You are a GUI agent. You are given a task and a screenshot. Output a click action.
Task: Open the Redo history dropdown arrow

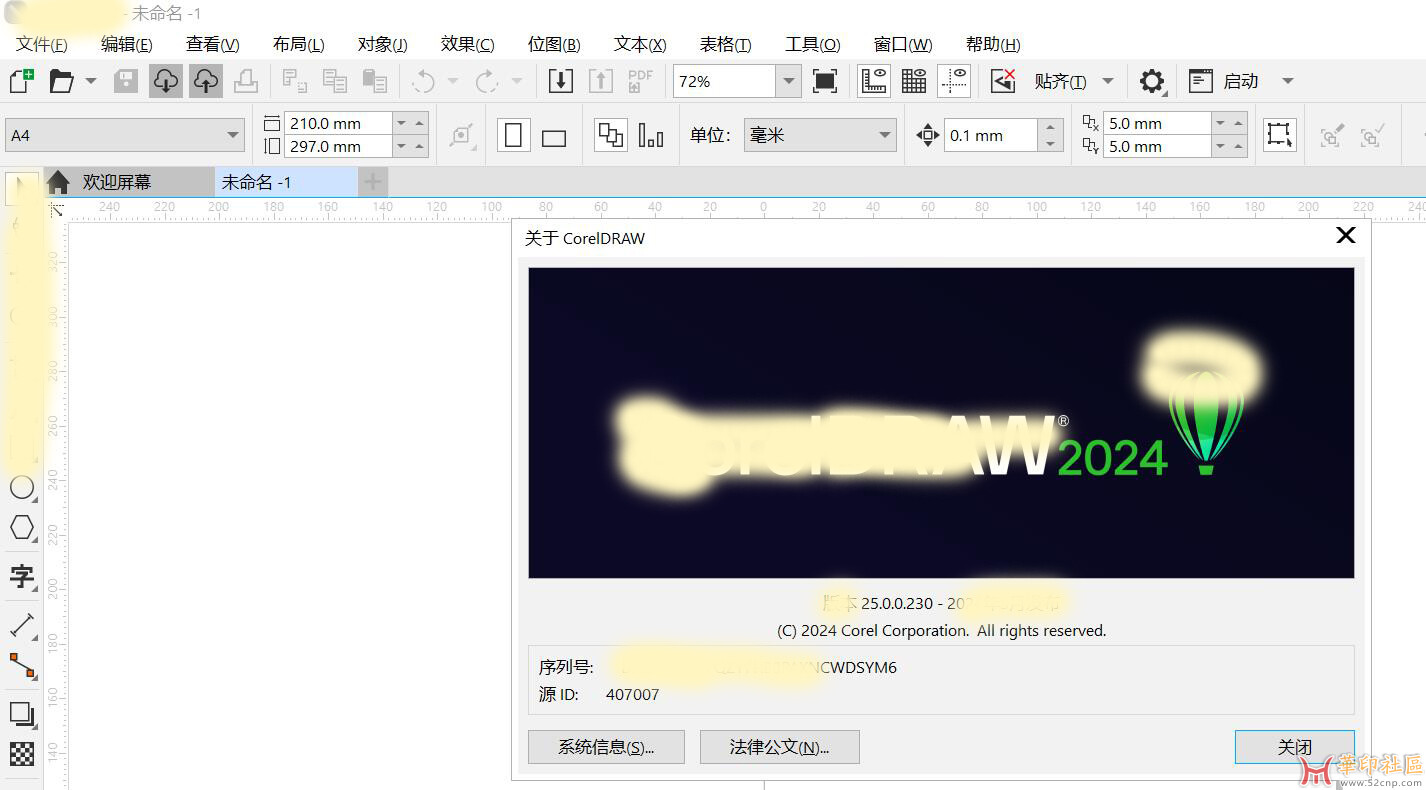pyautogui.click(x=517, y=81)
